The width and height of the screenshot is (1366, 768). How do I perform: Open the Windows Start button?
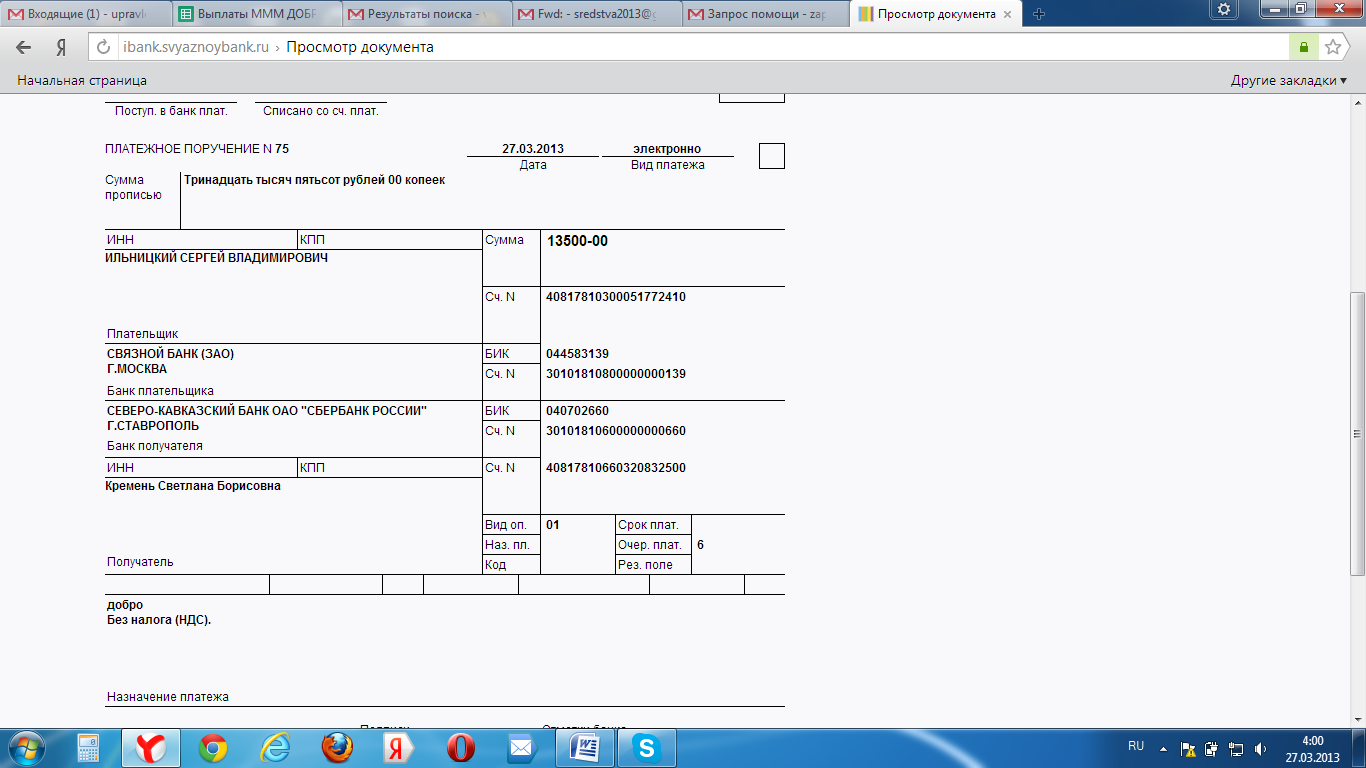pos(26,746)
